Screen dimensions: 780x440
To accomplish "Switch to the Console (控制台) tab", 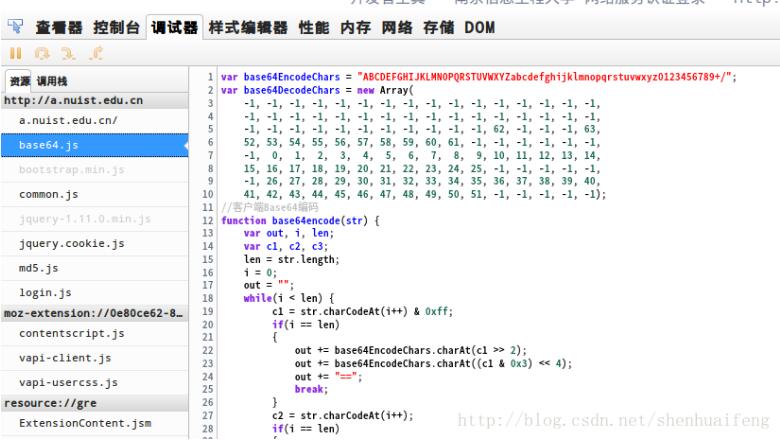I will pyautogui.click(x=116, y=27).
